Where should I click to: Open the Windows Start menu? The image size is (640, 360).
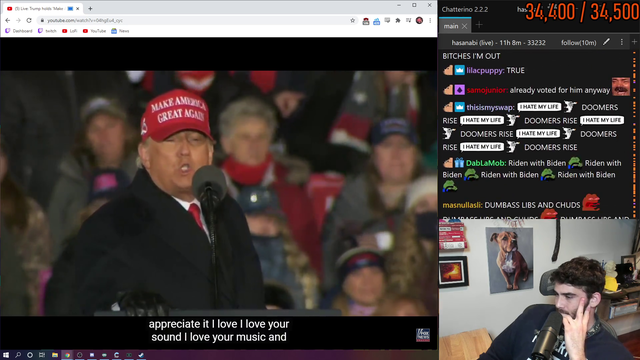pyautogui.click(x=6, y=355)
